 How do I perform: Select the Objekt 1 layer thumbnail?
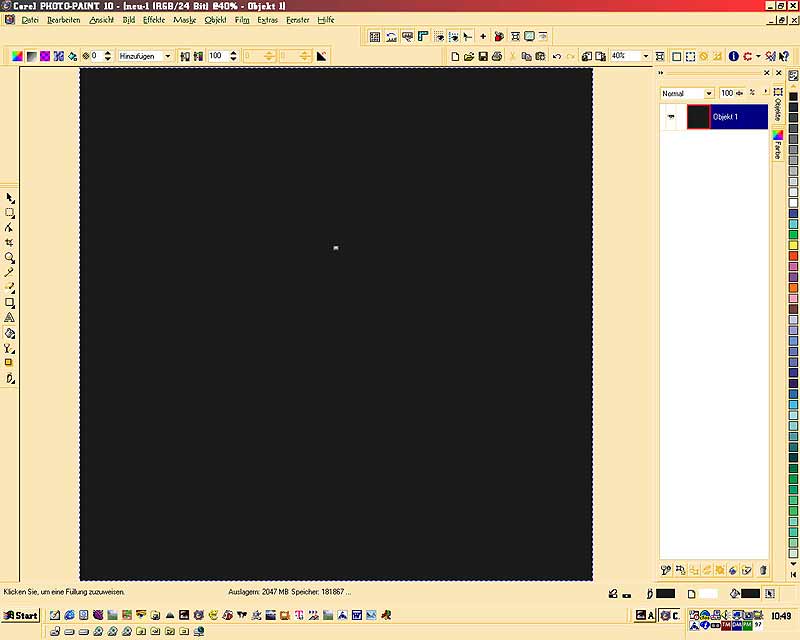698,117
